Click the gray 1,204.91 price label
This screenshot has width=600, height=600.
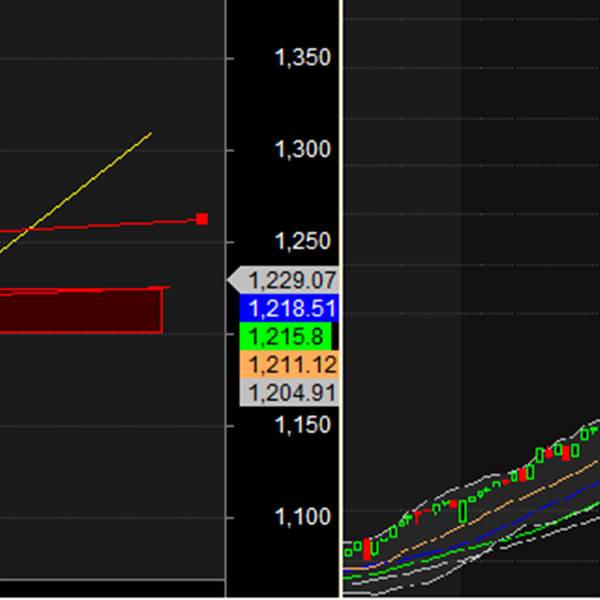point(289,393)
